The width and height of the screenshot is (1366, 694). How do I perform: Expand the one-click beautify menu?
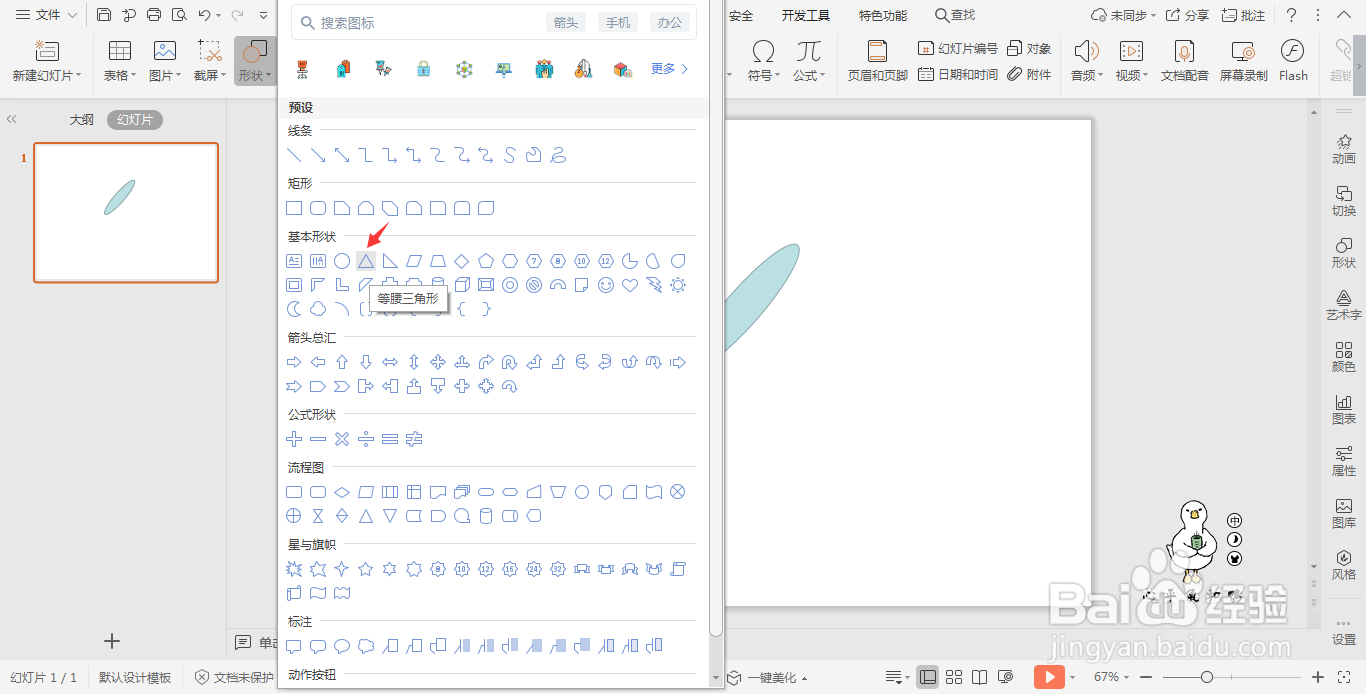click(768, 678)
